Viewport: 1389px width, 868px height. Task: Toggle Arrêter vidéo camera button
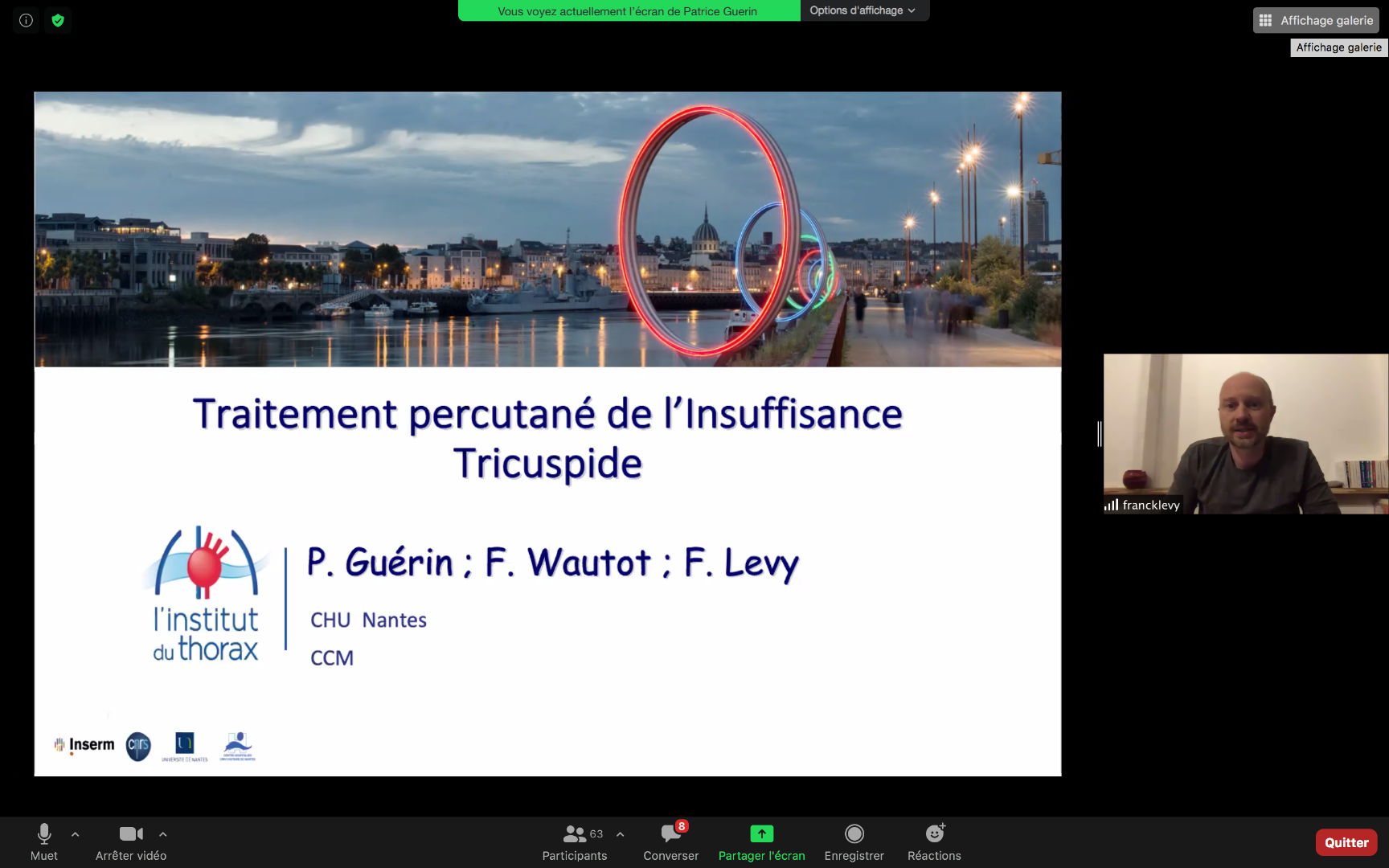(x=131, y=842)
